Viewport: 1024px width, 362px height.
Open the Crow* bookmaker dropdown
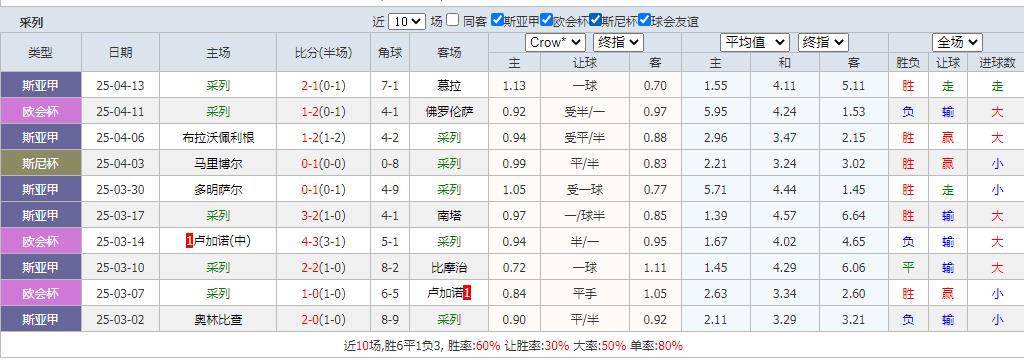tap(555, 43)
